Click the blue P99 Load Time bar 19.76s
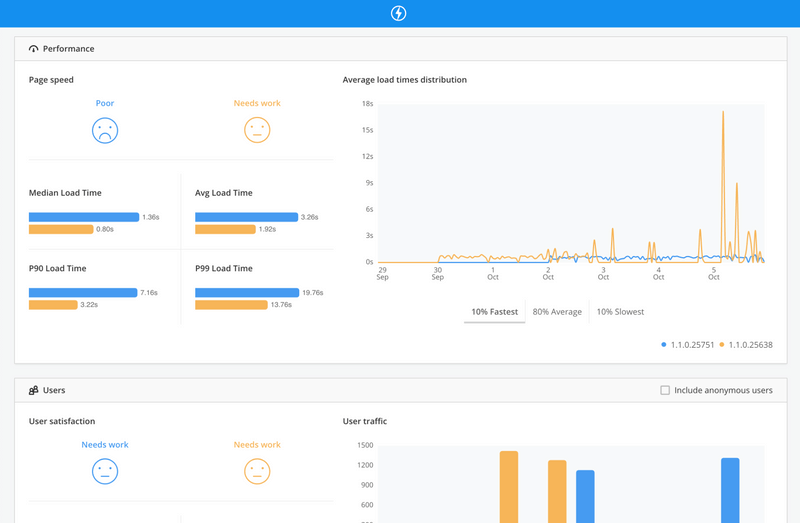 coord(247,293)
